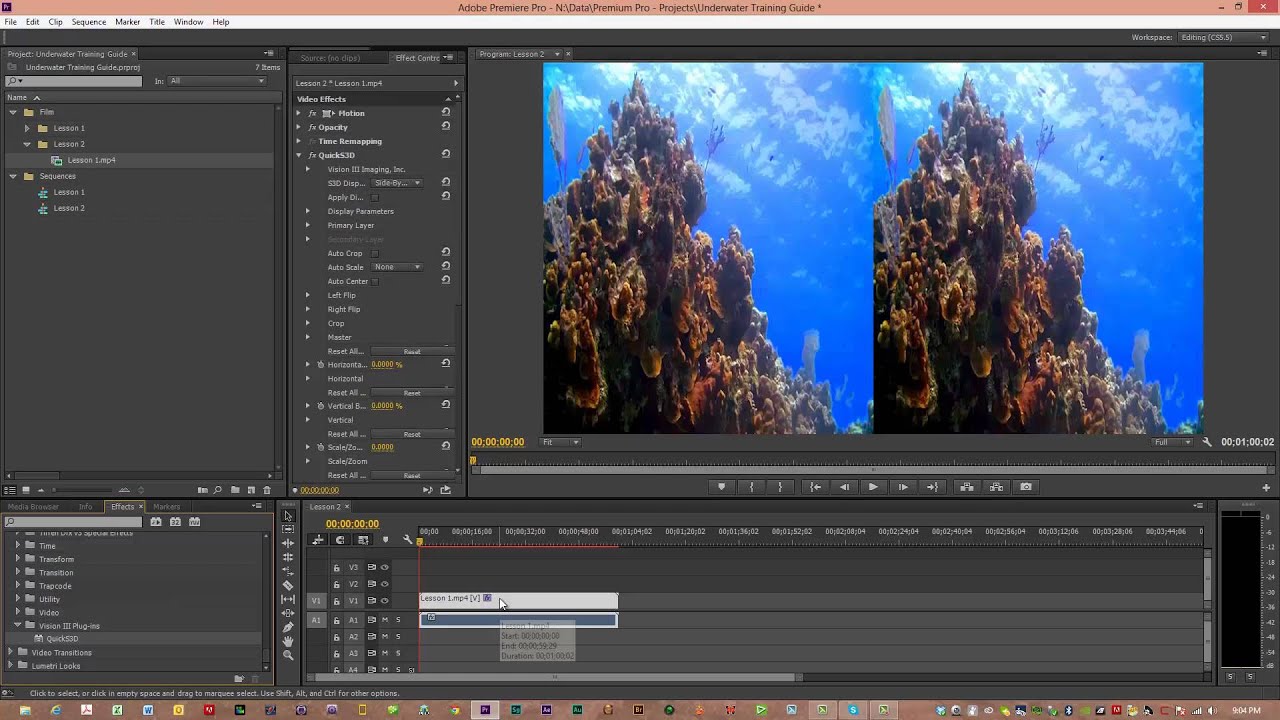The height and width of the screenshot is (720, 1280).
Task: Open timeline display settings wrench icon
Action: click(407, 540)
